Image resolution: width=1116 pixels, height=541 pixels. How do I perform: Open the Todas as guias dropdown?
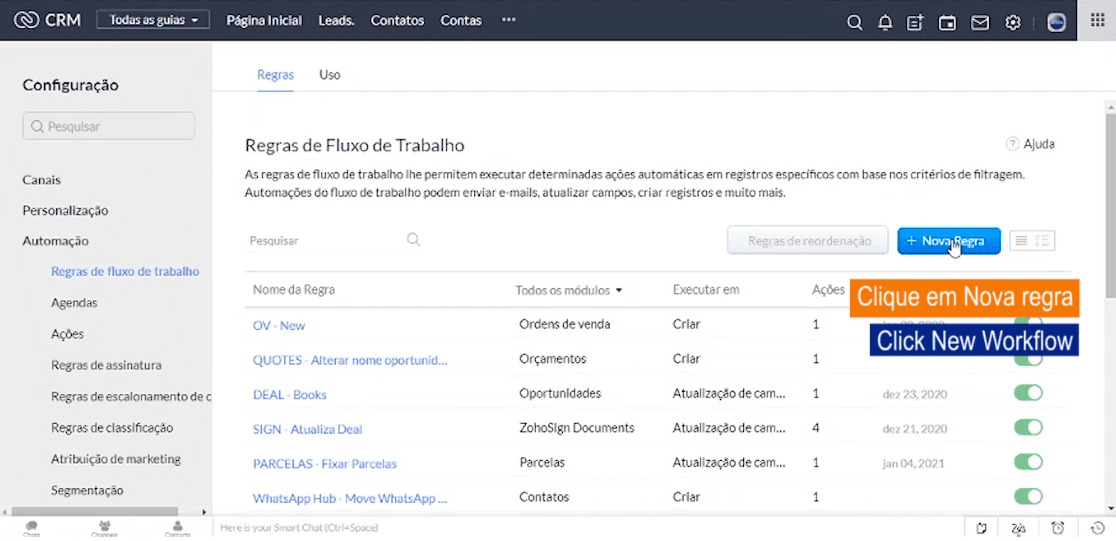tap(154, 20)
